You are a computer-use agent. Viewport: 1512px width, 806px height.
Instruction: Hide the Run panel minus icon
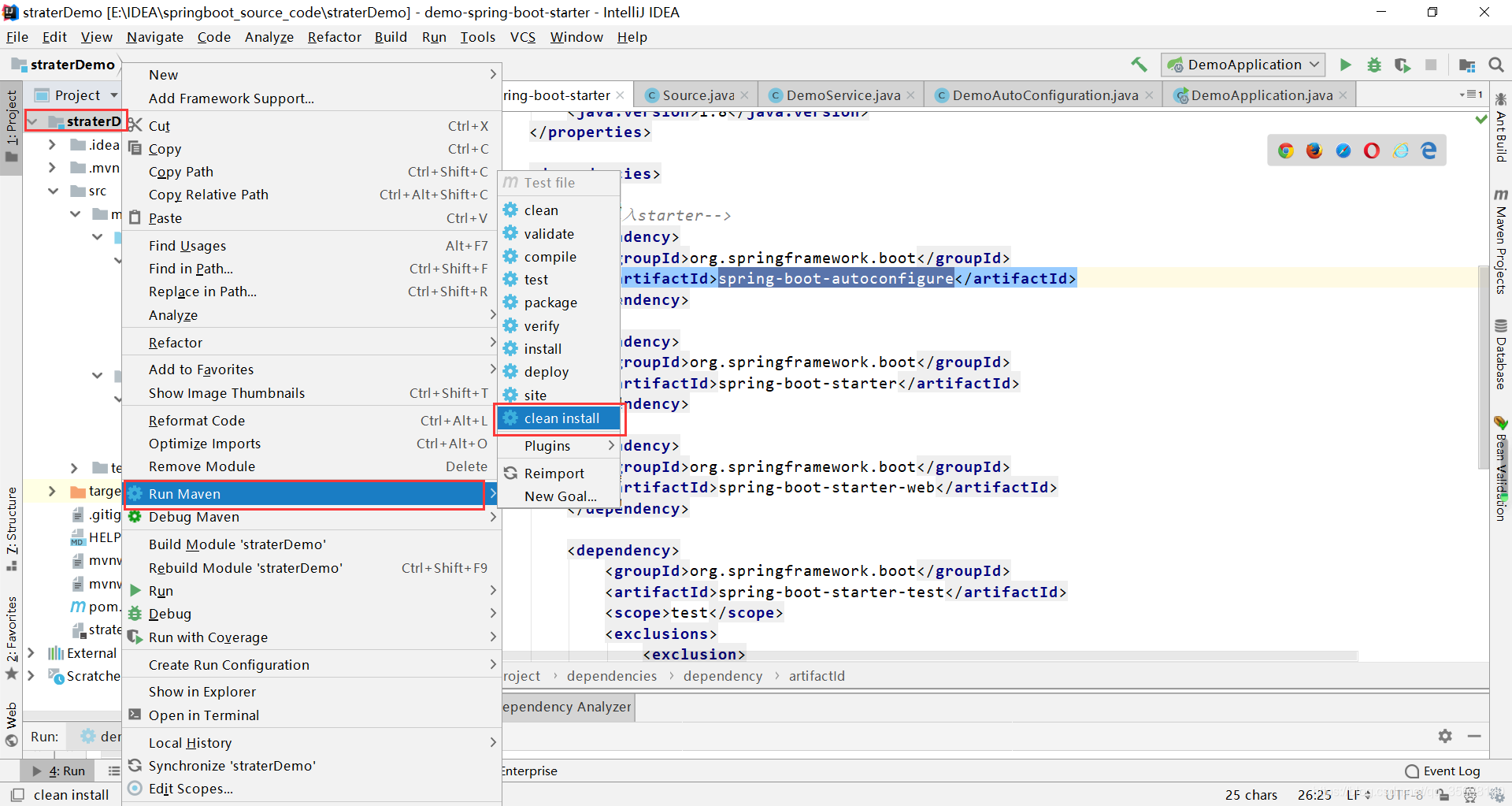tap(1474, 736)
